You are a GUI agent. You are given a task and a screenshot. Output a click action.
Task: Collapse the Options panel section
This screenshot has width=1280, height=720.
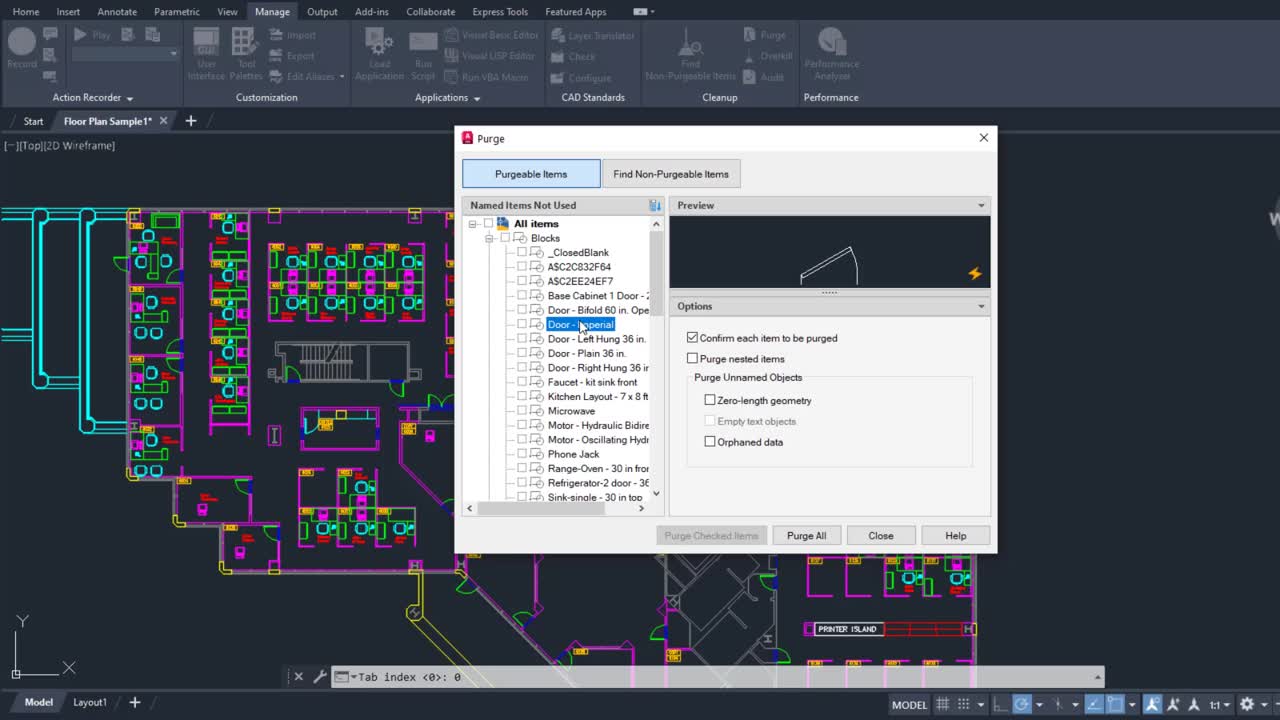980,306
